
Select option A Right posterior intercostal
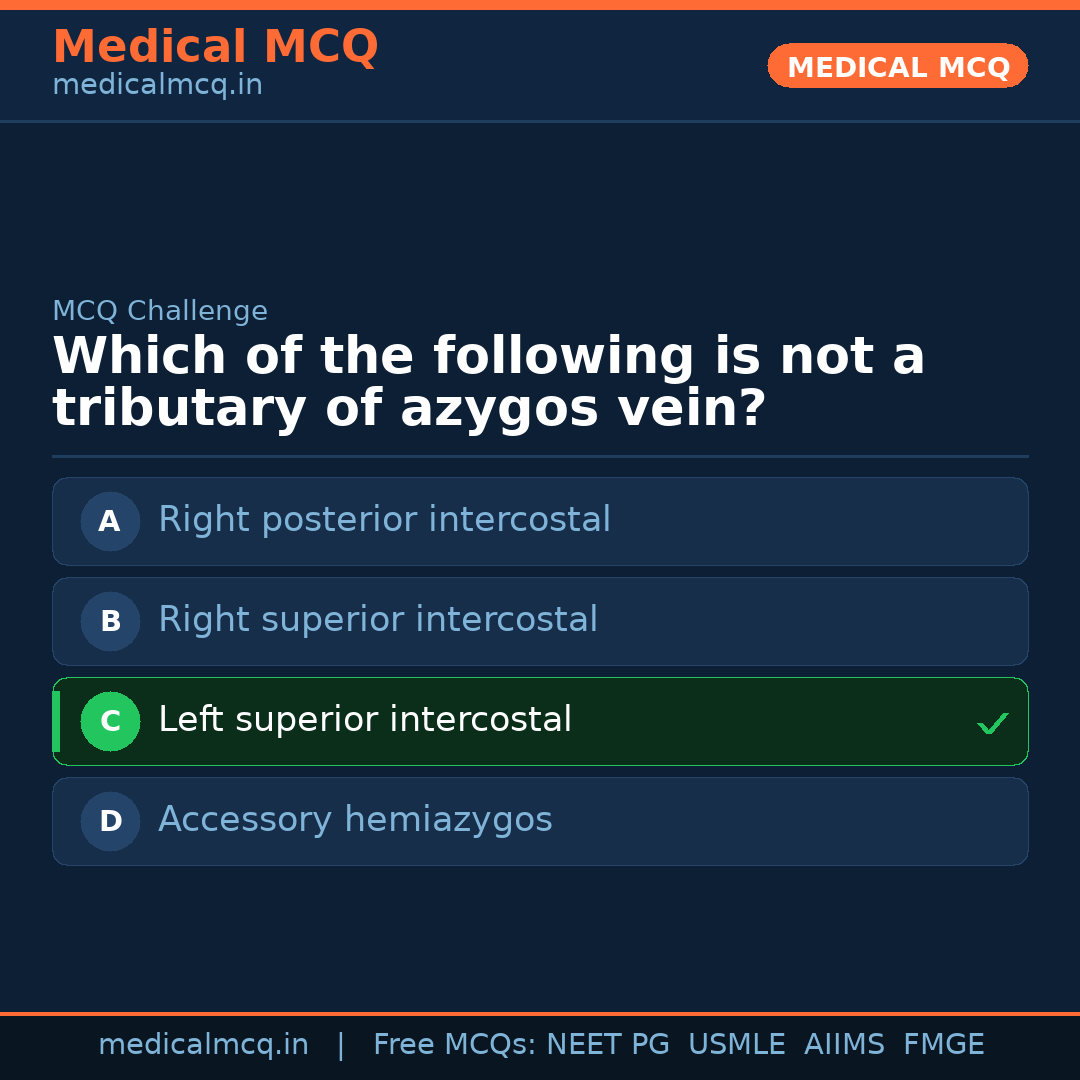[540, 521]
